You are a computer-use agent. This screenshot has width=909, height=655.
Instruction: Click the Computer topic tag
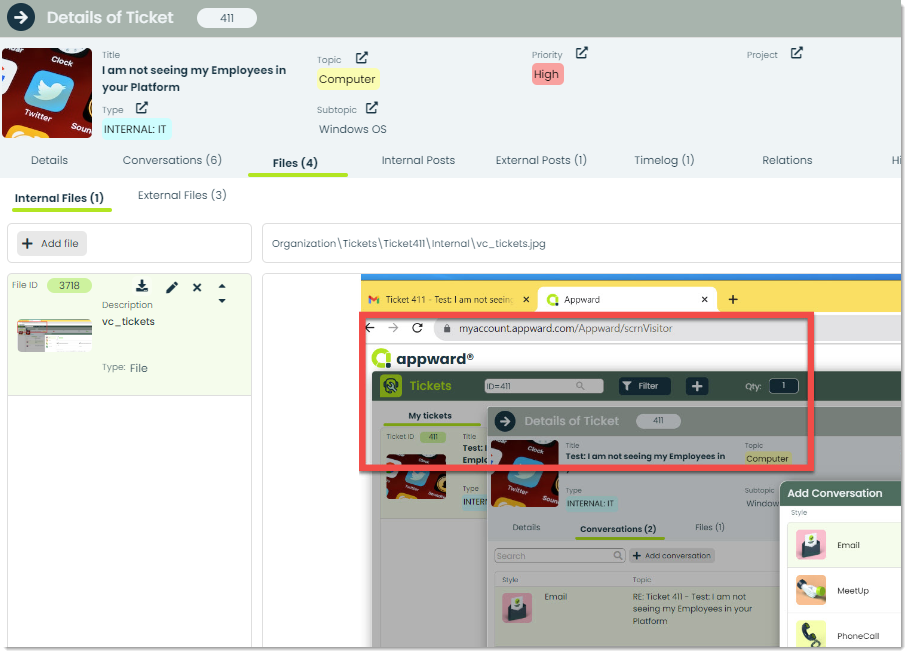coord(347,79)
